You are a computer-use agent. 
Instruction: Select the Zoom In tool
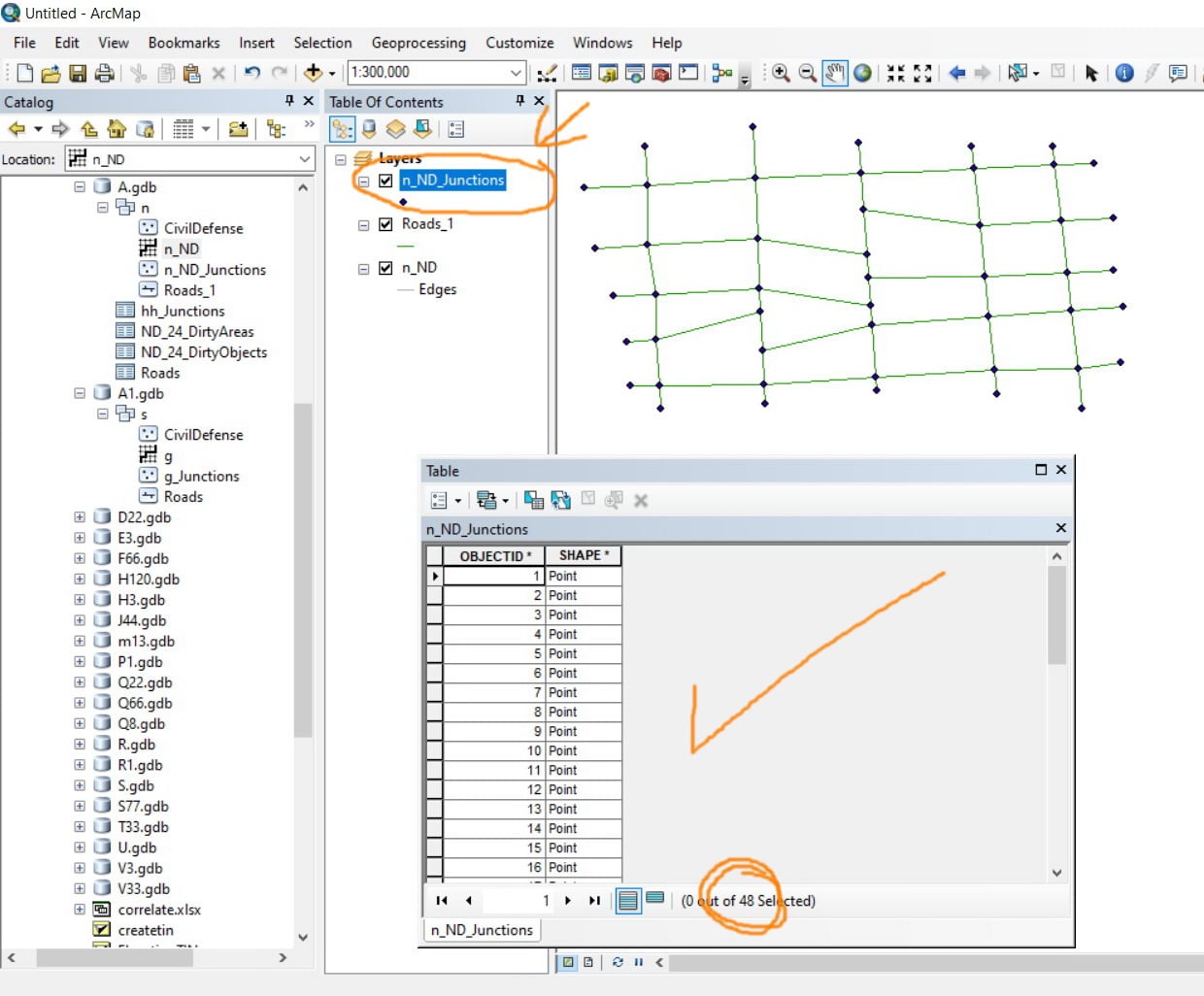point(781,73)
